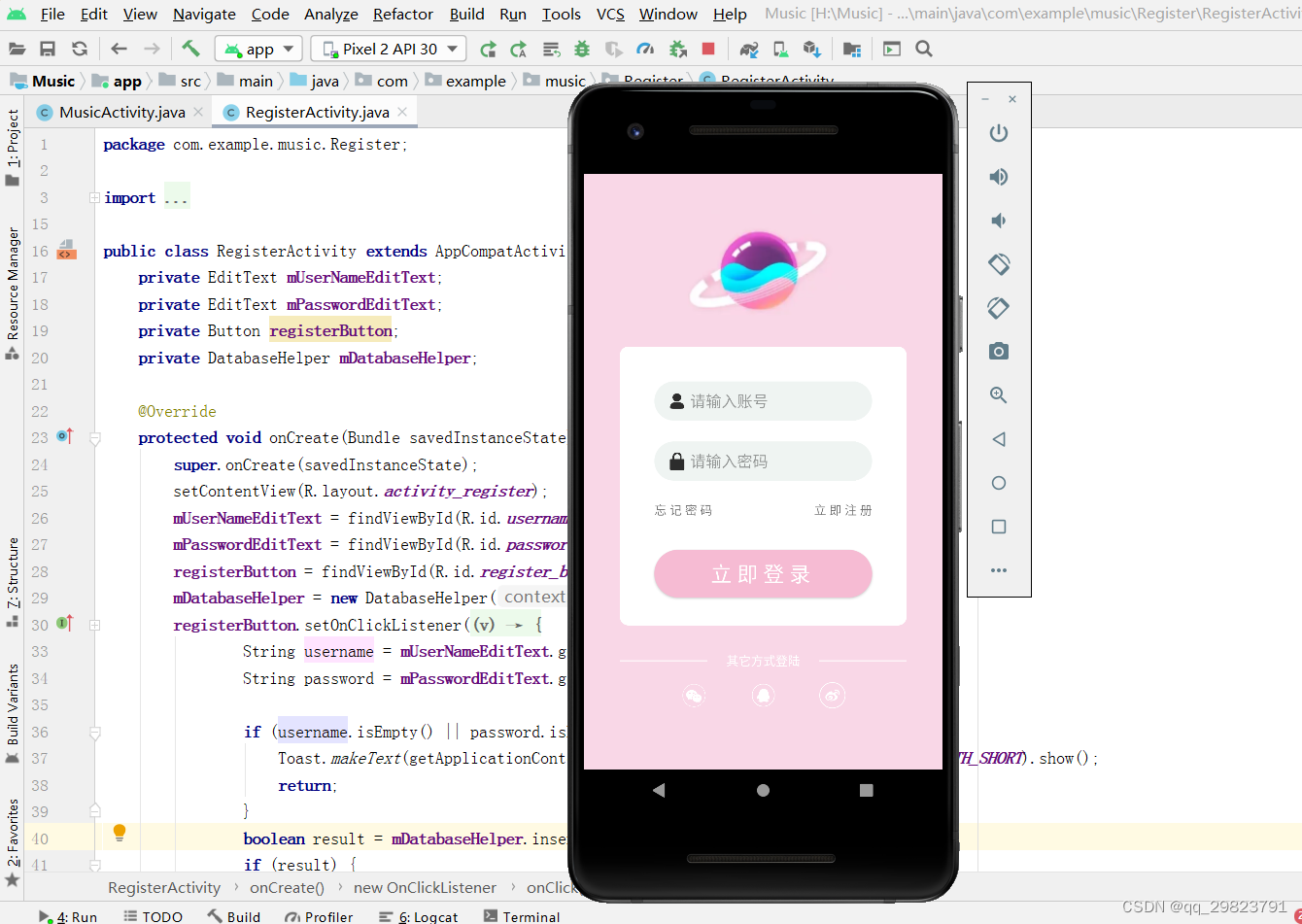Click the related XML gutter icon on line 16
1302x924 pixels.
pyautogui.click(x=65, y=250)
